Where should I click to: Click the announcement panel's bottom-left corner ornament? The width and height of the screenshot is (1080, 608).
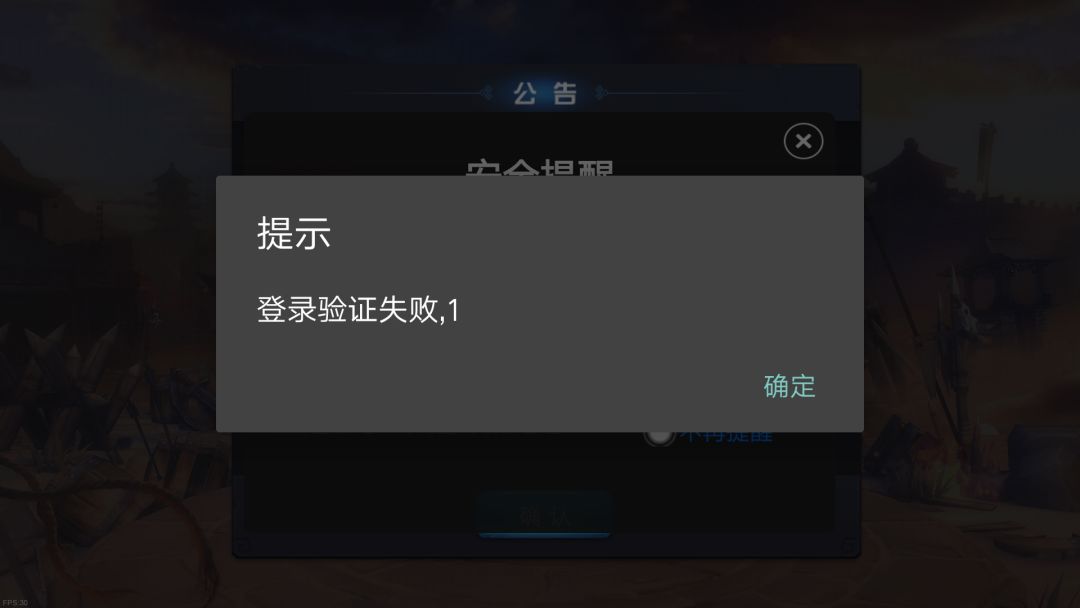click(242, 546)
